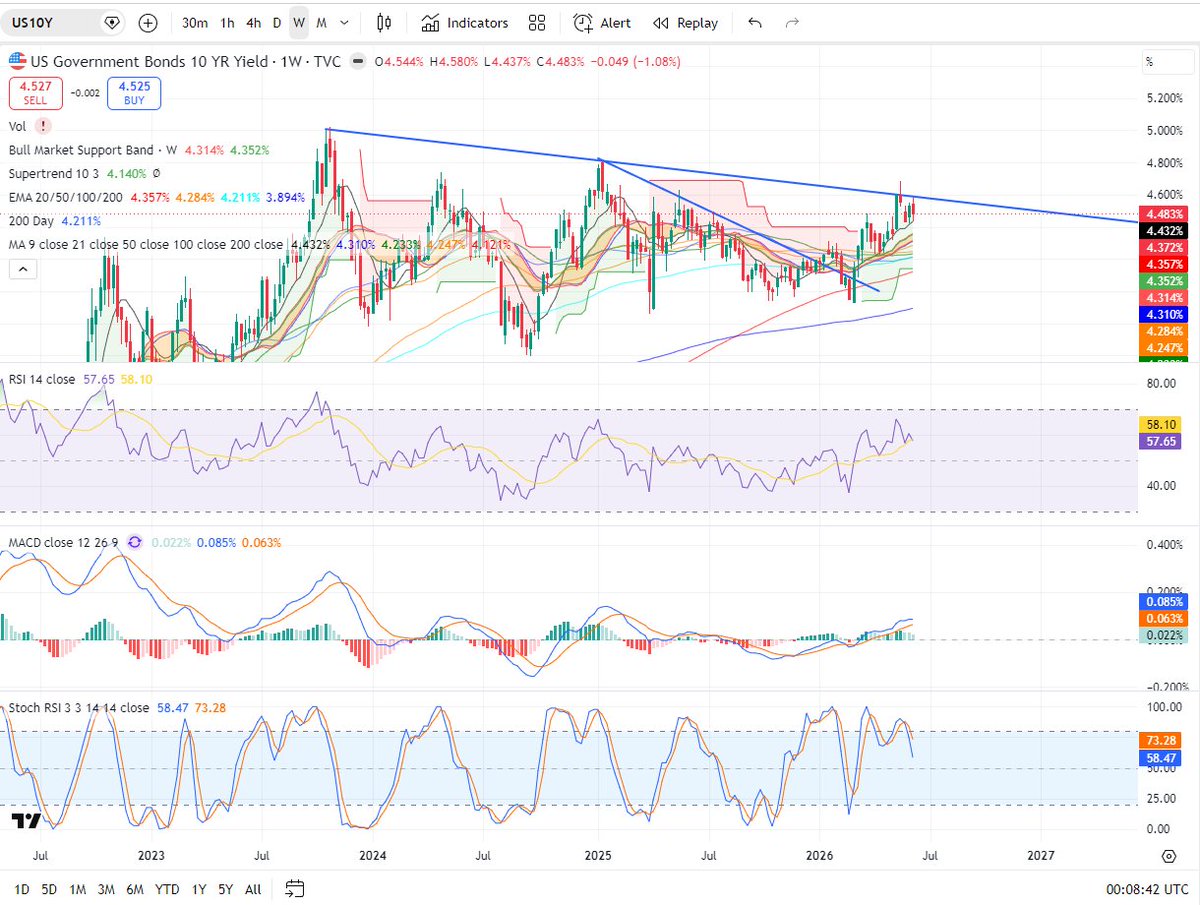Select the EMA 20/50/100/200 legend
The height and width of the screenshot is (905, 1200).
pos(67,197)
